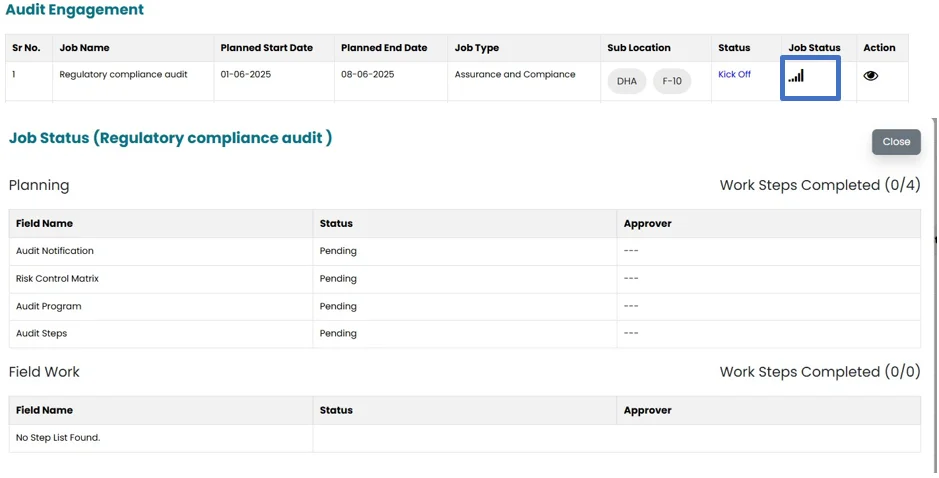Viewport: 939px width, 478px height.
Task: Close the Job Status panel
Action: click(x=895, y=142)
